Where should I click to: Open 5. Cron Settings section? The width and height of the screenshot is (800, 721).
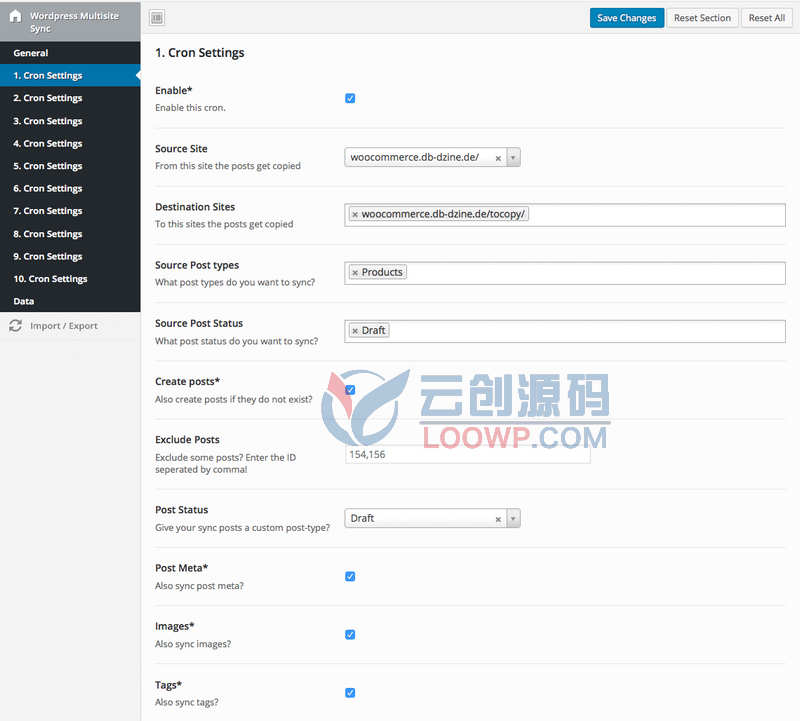(70, 166)
